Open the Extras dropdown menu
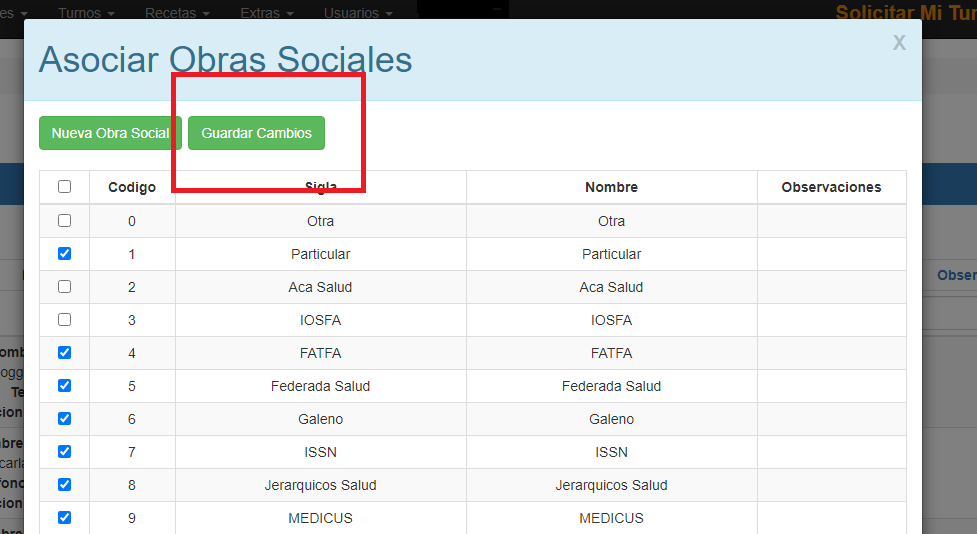The image size is (977, 534). point(267,13)
